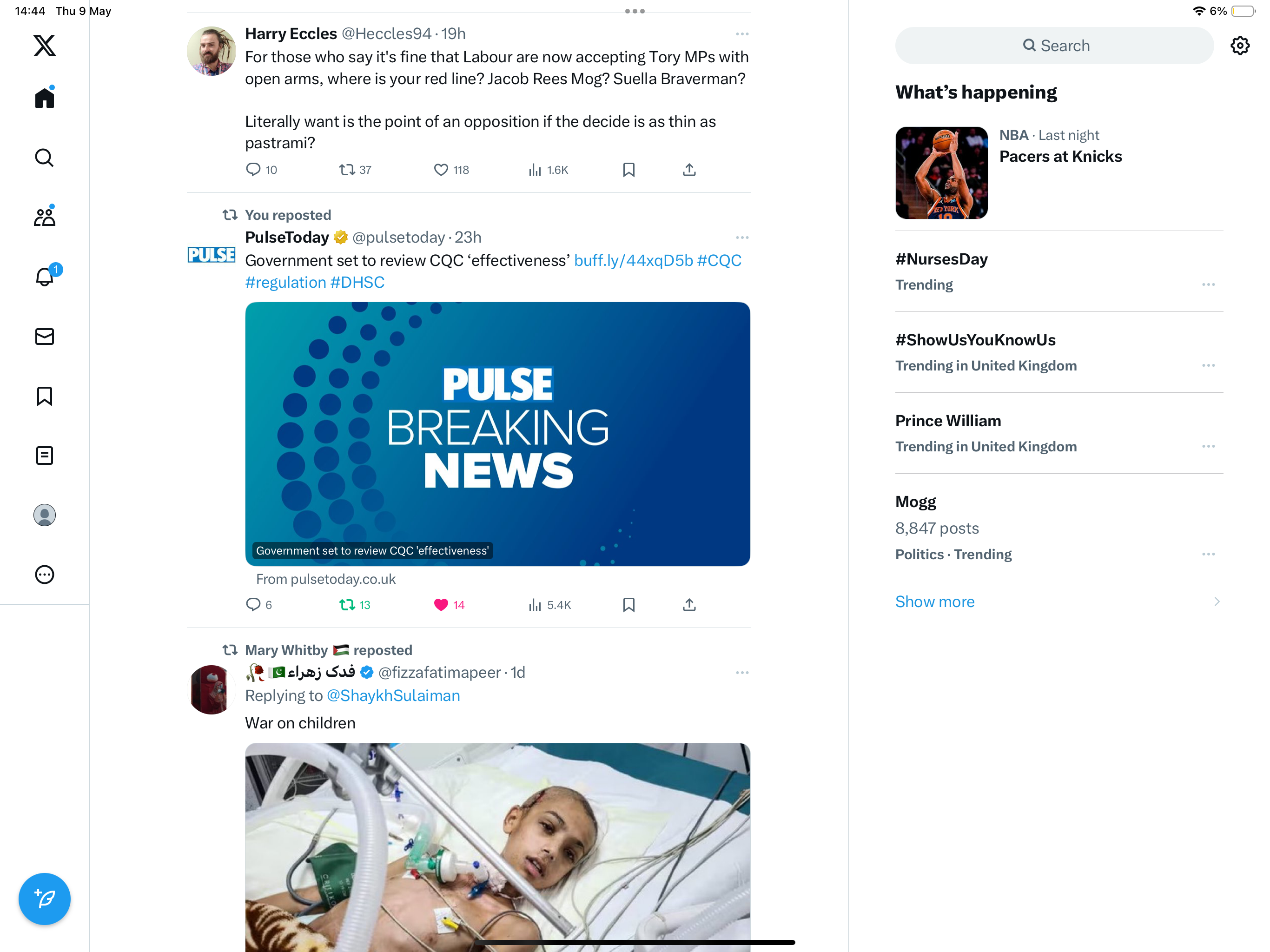Open more options for Harry Eccles post
Image resolution: width=1270 pixels, height=952 pixels.
pos(742,34)
